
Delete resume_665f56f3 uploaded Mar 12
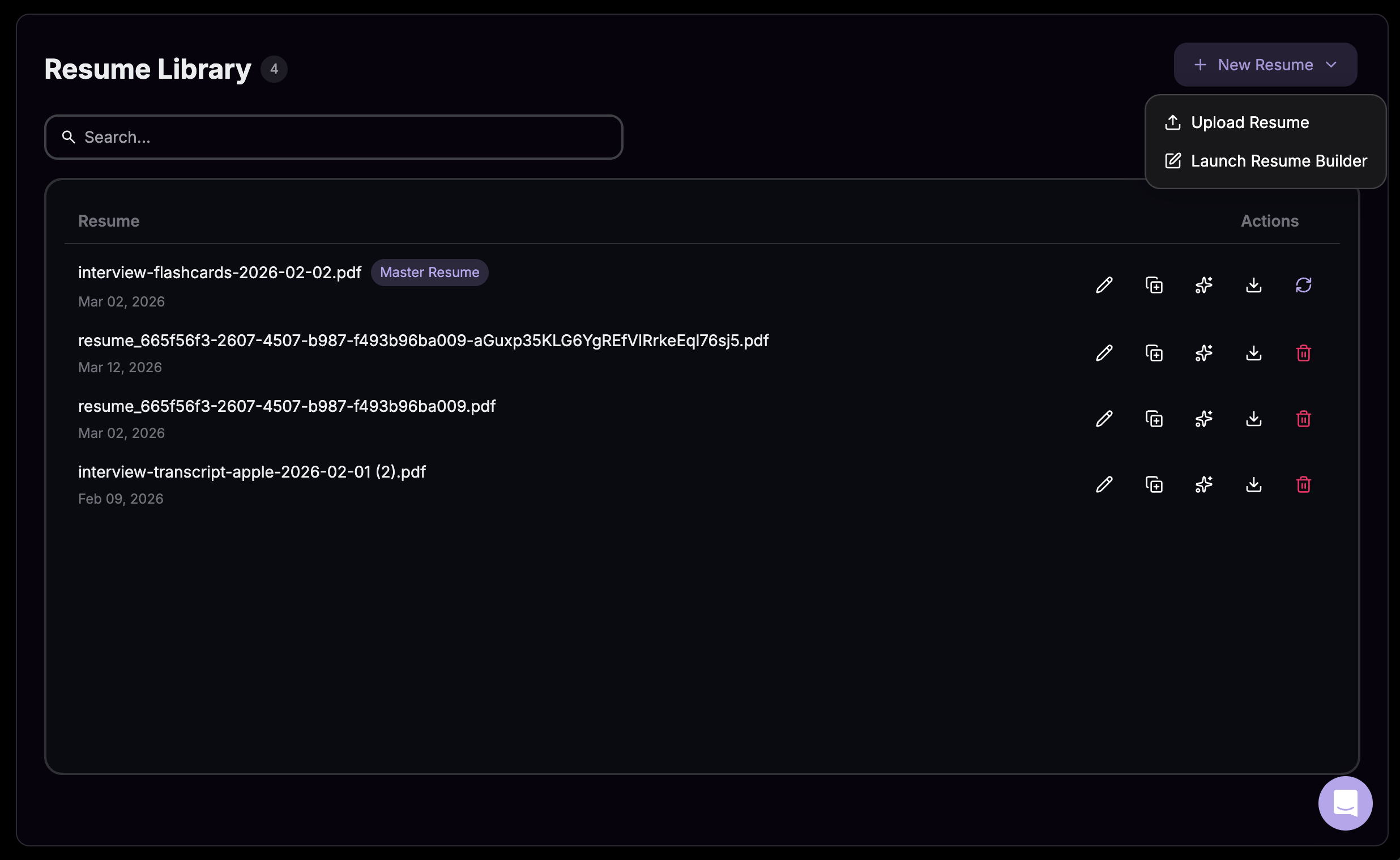tap(1303, 353)
